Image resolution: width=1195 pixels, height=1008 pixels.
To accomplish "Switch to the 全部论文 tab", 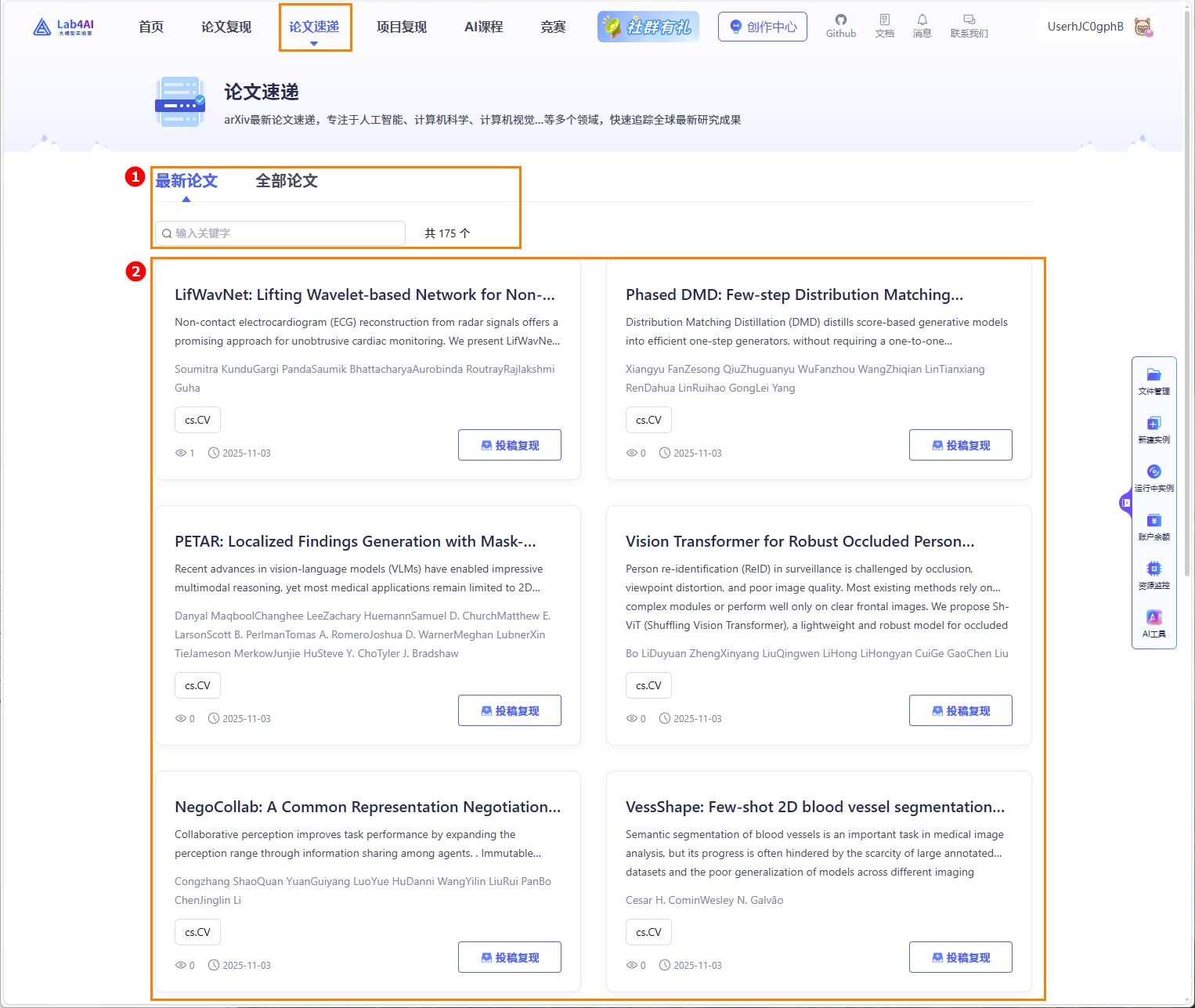I will pyautogui.click(x=287, y=181).
